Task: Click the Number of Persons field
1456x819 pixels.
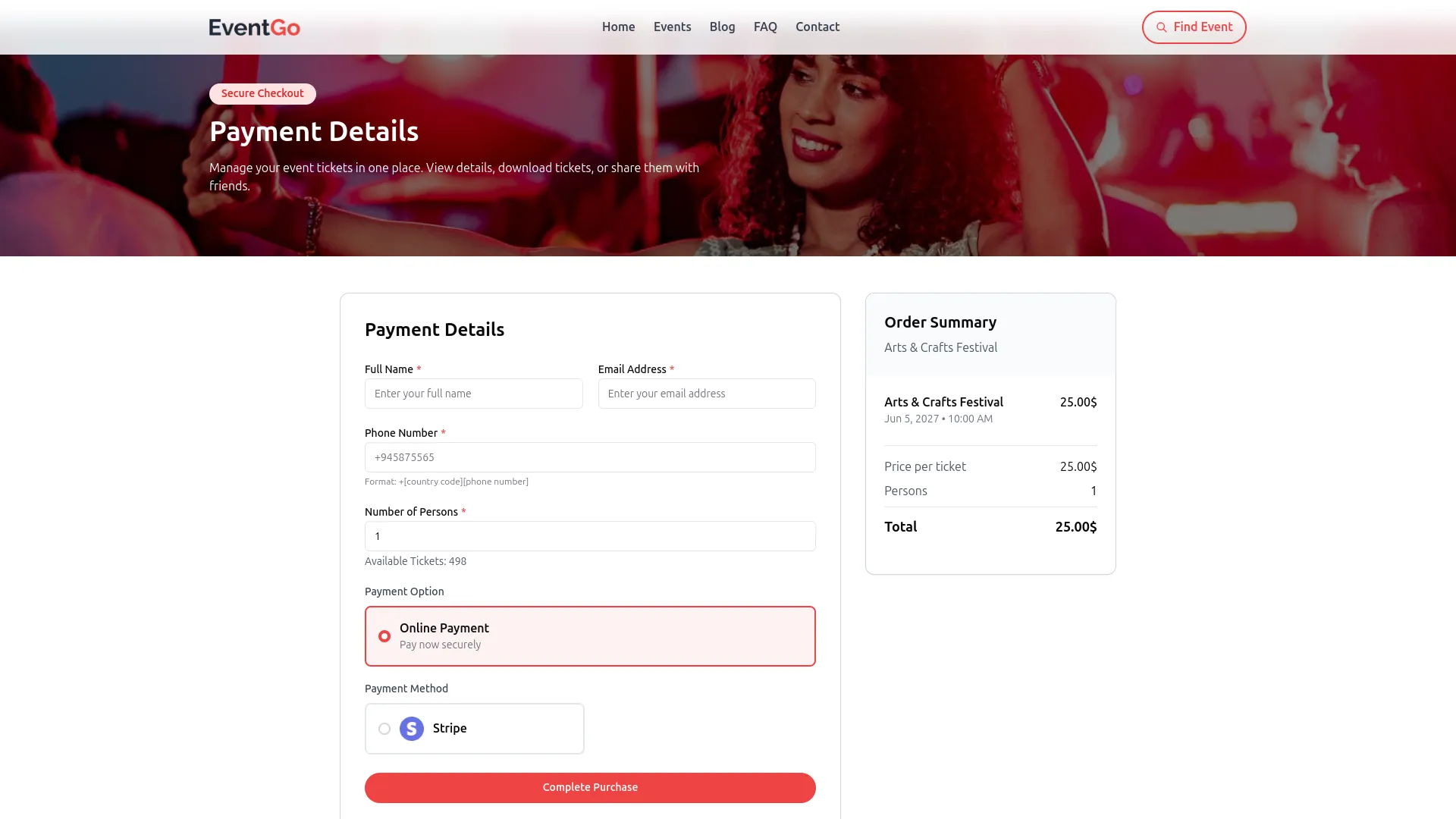Action: click(x=590, y=536)
